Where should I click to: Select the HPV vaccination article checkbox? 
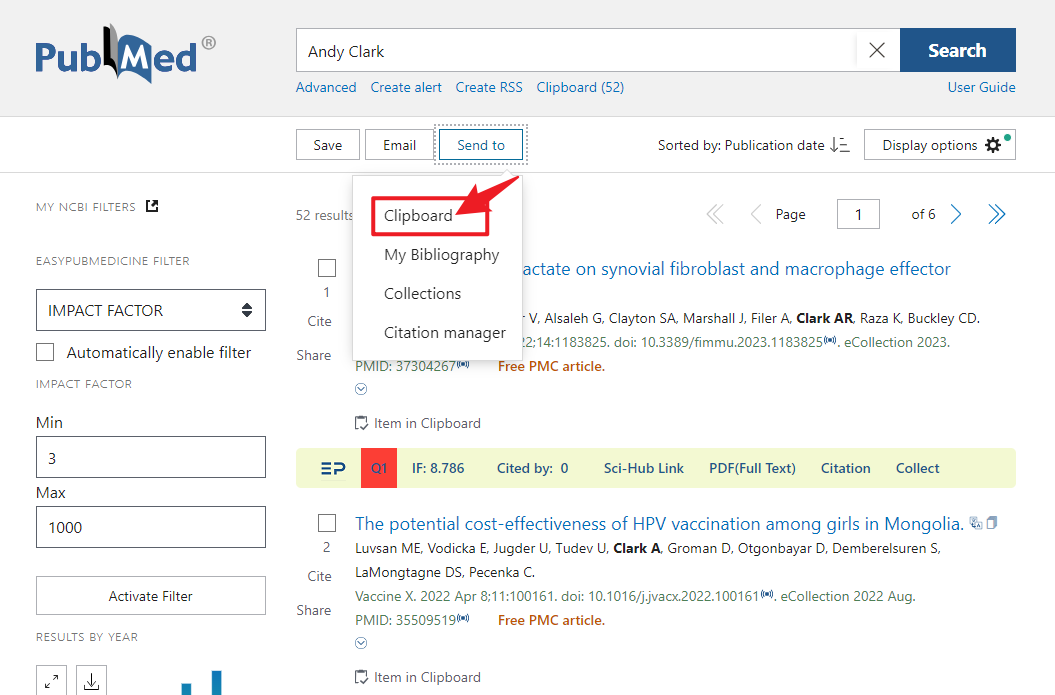pos(327,523)
